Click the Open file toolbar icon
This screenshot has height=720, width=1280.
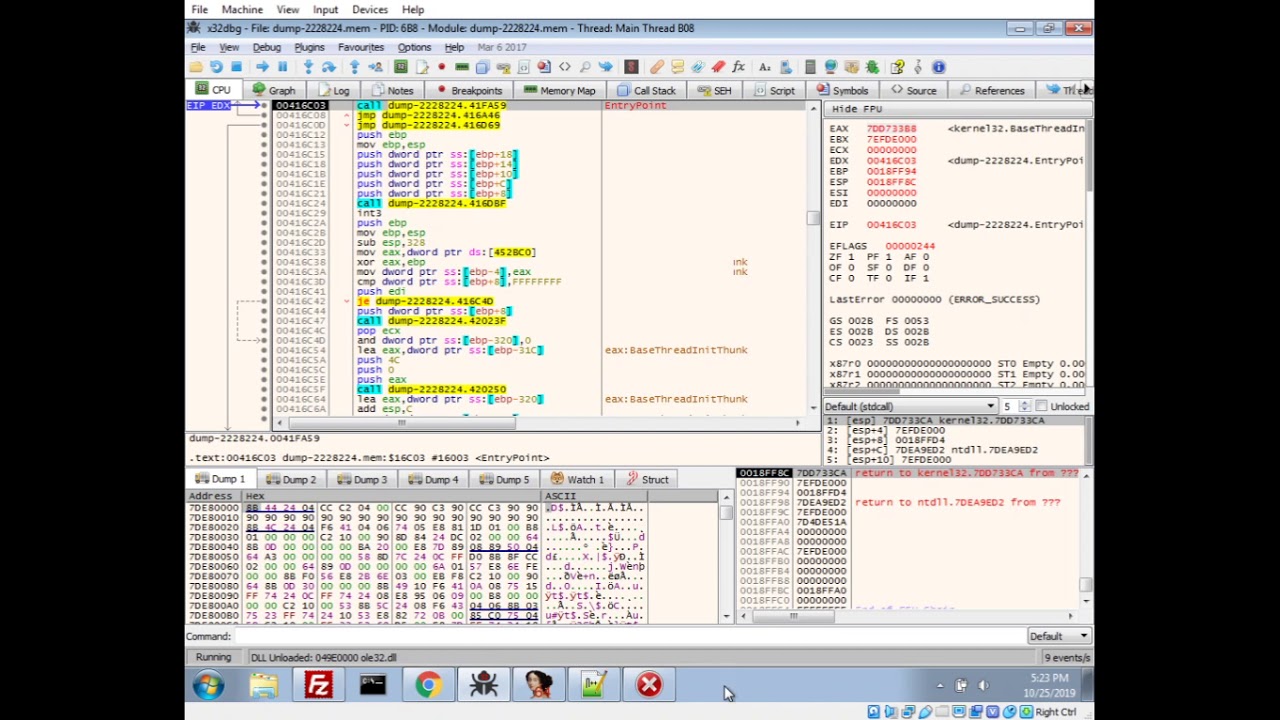(195, 67)
